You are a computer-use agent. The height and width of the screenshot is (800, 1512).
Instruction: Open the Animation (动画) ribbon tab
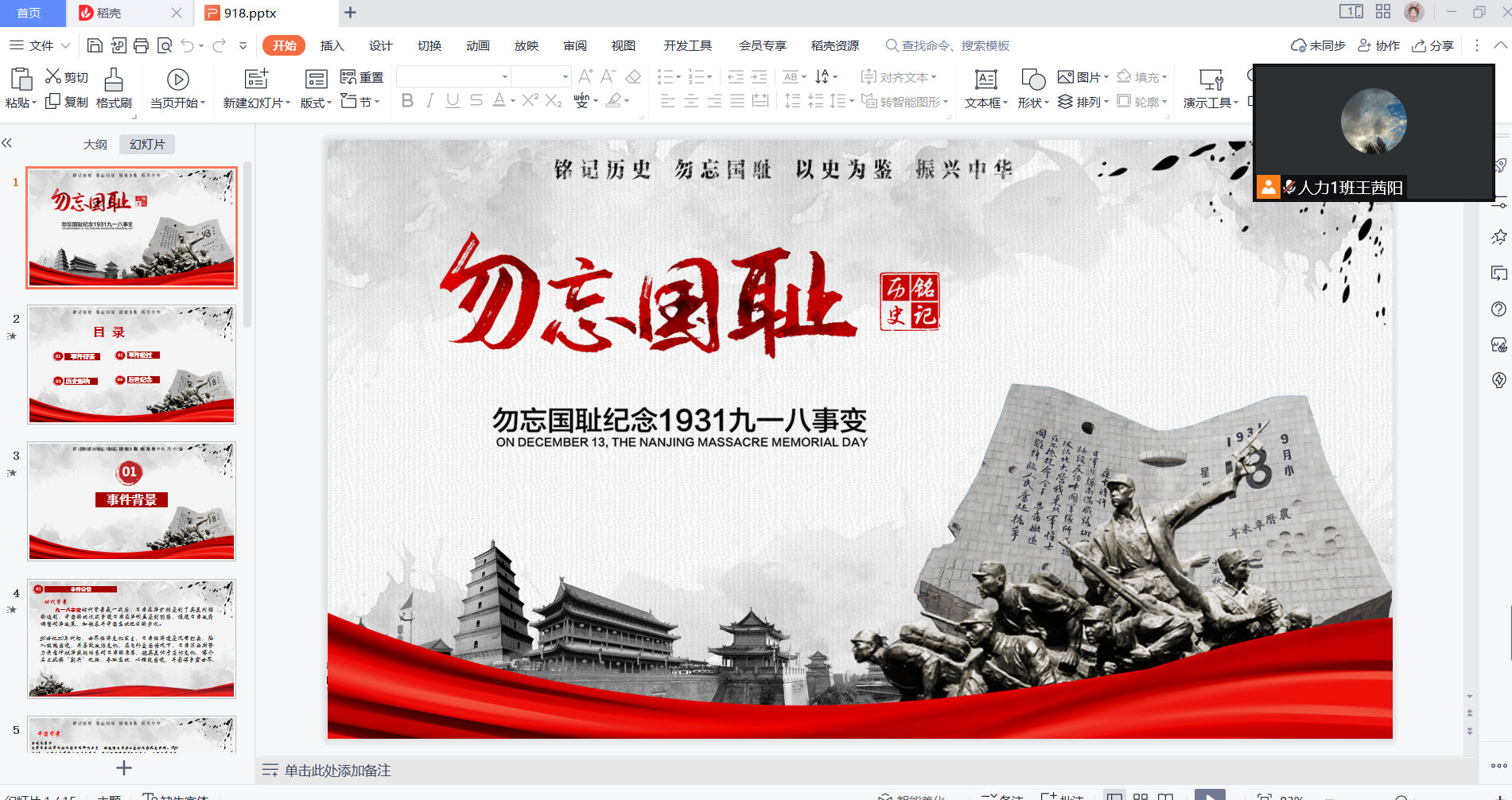coord(477,45)
